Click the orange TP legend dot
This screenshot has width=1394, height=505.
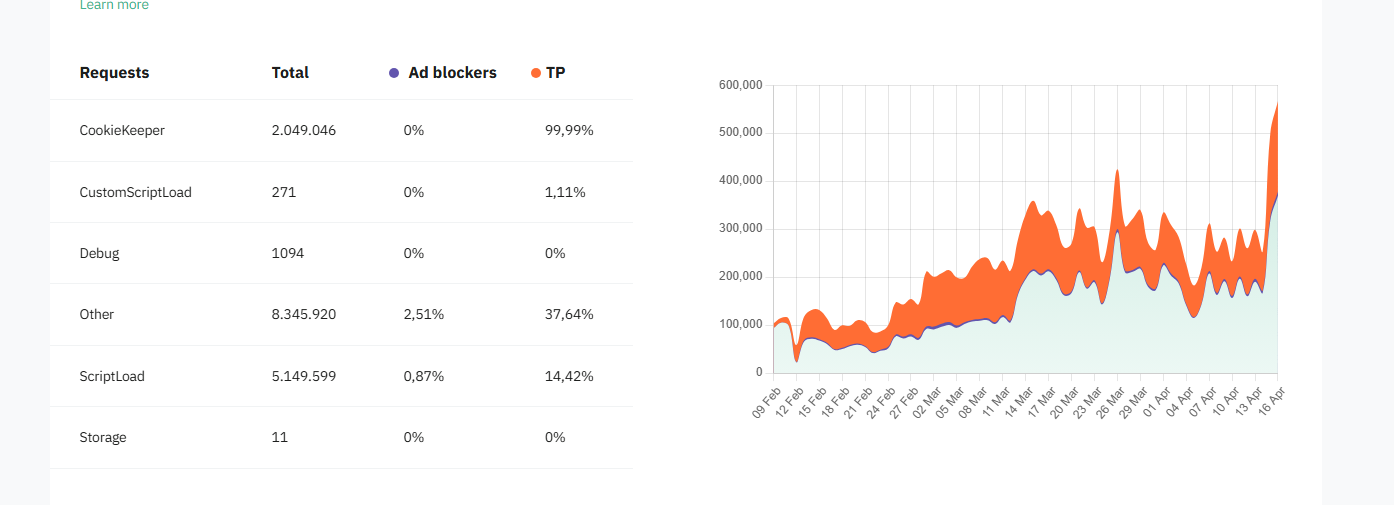point(536,73)
